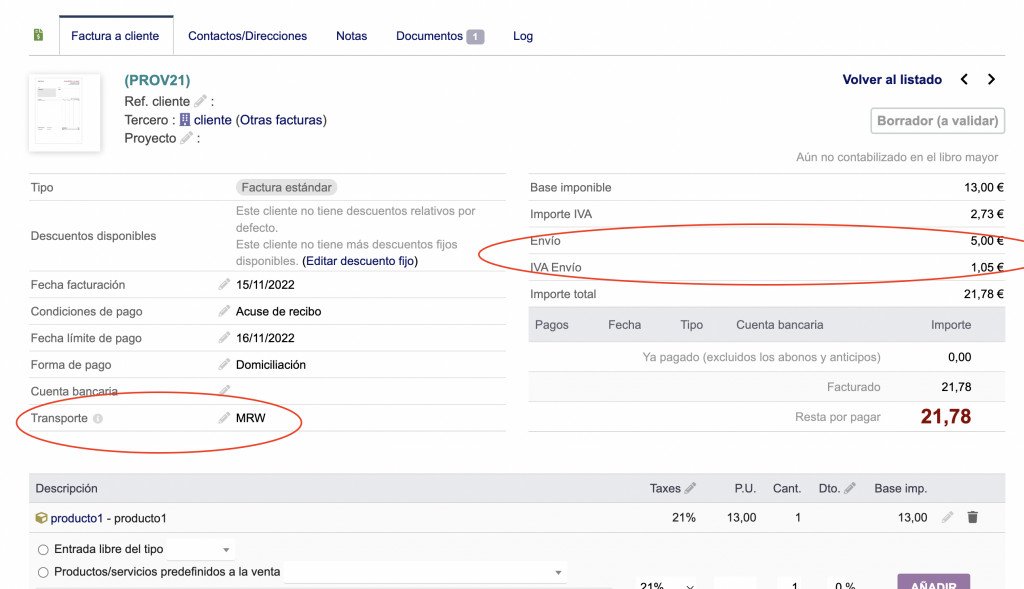1024x589 pixels.
Task: Click pencil icon next to Proyecto
Action: tap(187, 138)
